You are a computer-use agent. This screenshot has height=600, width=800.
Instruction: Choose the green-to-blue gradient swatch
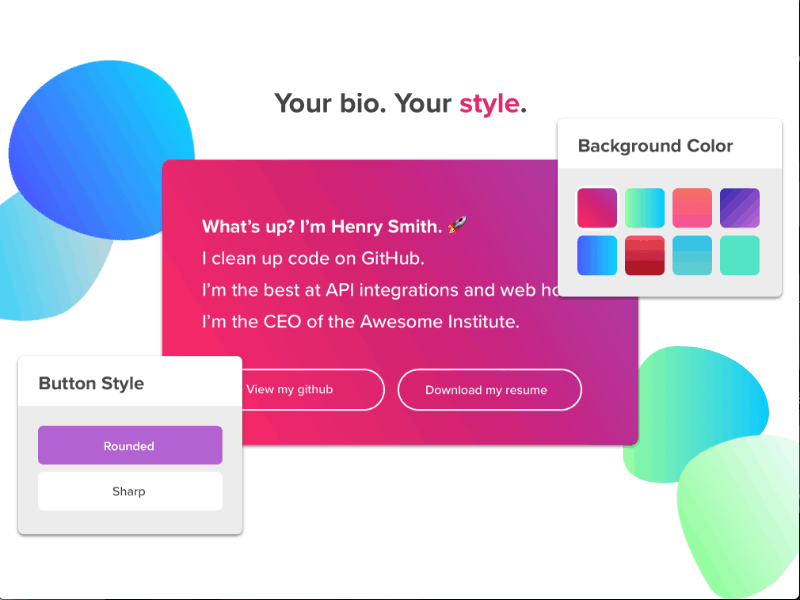(x=644, y=208)
